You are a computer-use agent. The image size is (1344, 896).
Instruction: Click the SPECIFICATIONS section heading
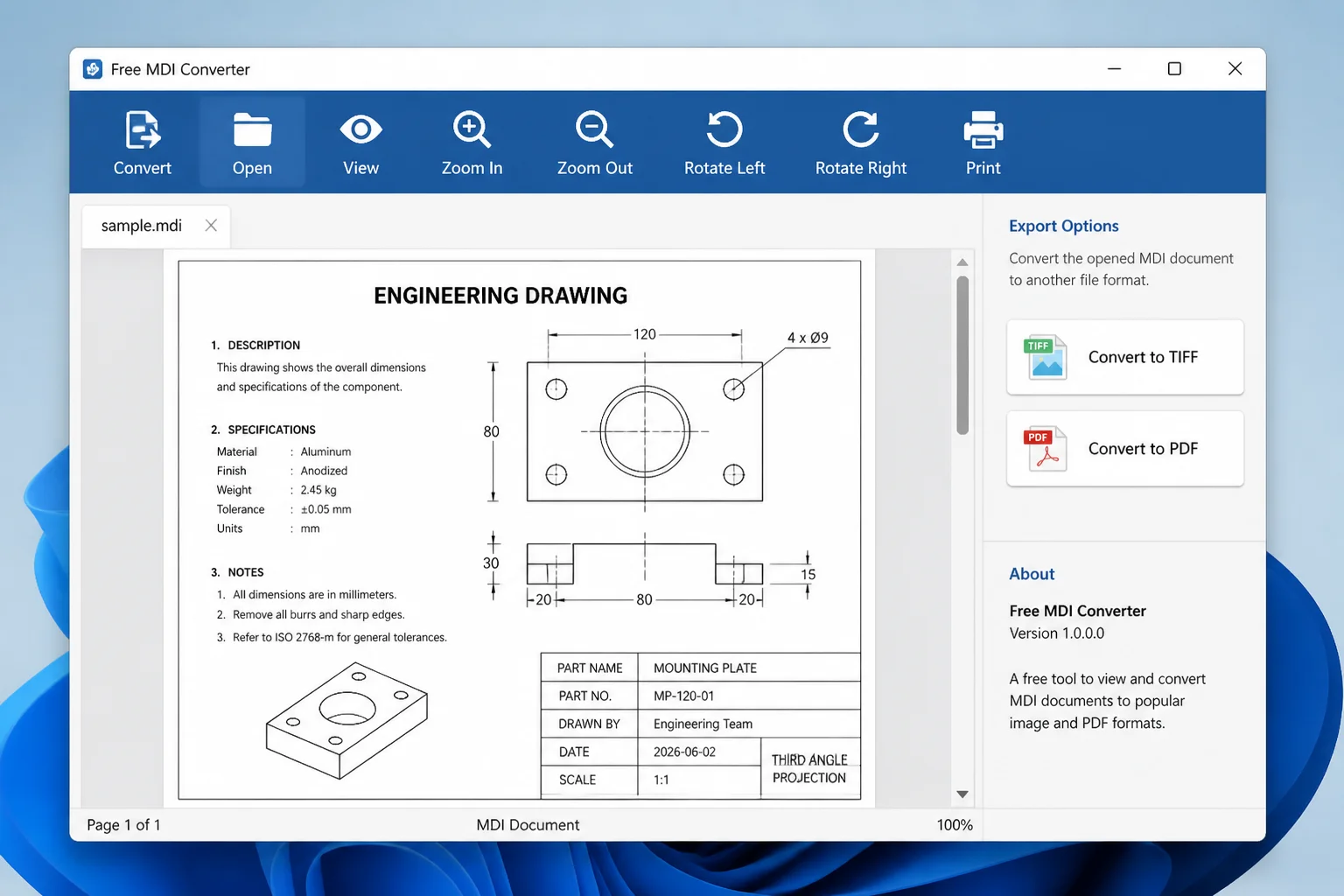click(271, 430)
